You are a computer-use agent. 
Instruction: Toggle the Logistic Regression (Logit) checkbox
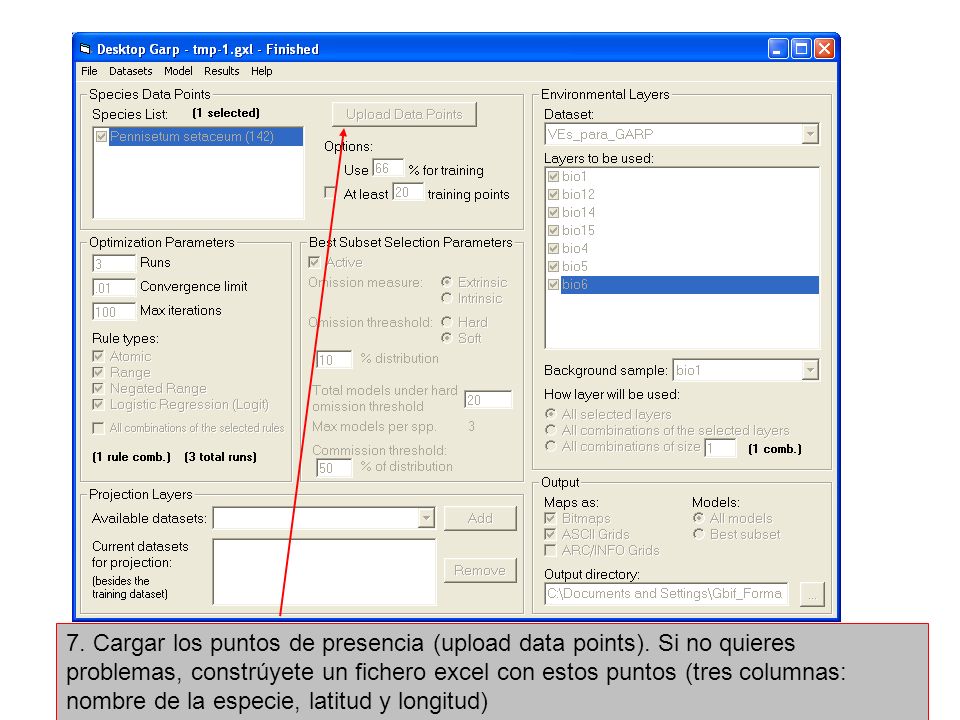(98, 404)
